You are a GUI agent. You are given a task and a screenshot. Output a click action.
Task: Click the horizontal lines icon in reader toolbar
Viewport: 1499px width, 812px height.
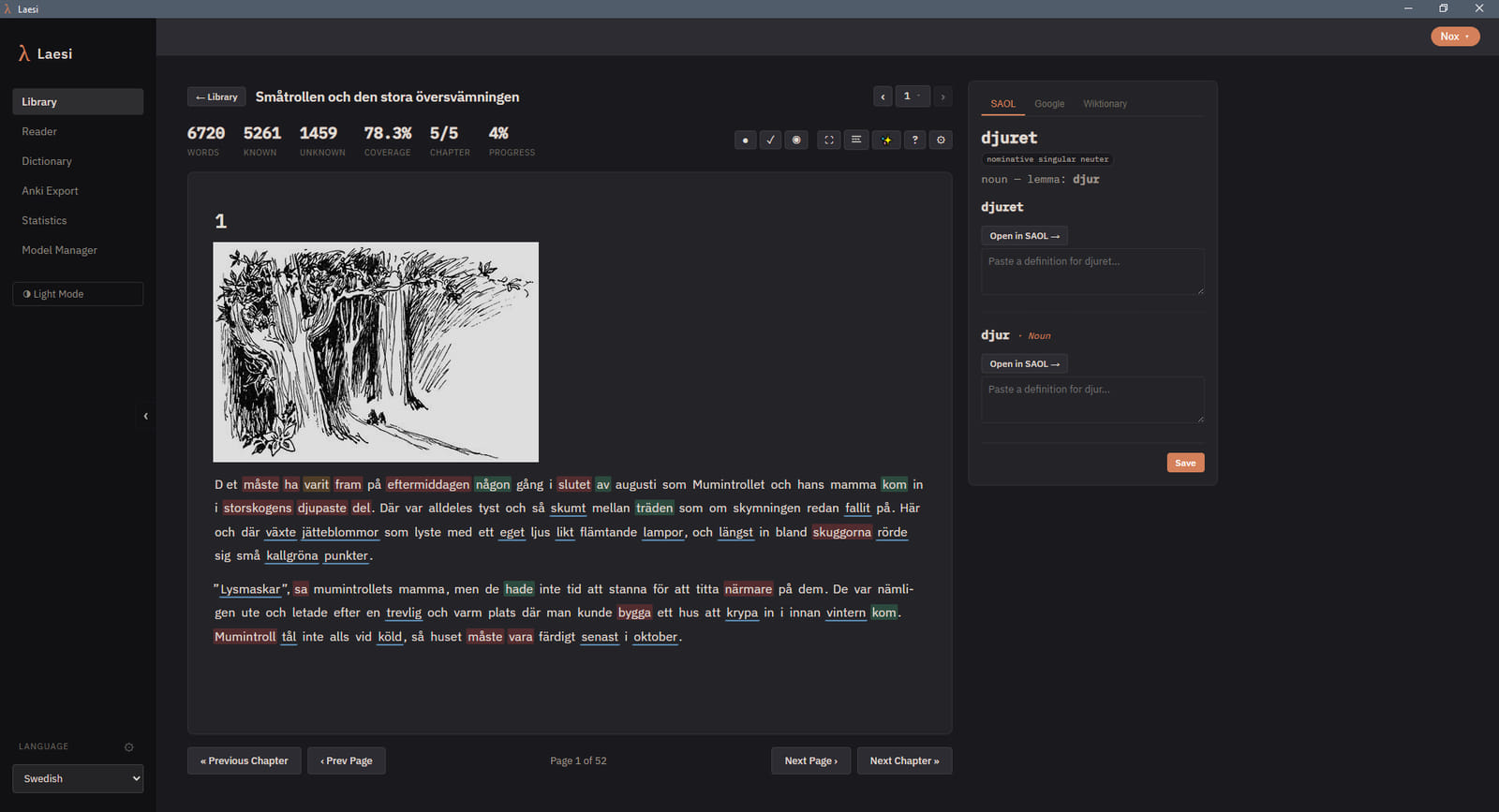[855, 140]
